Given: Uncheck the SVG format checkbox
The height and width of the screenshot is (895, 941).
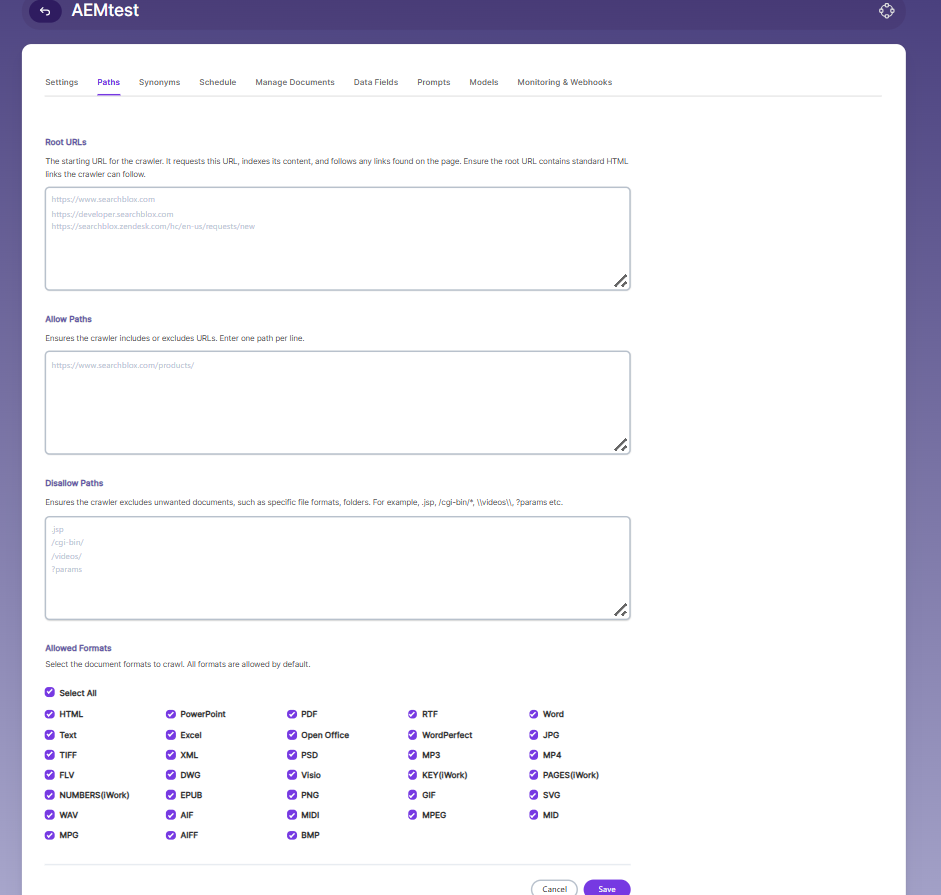Looking at the screenshot, I should pyautogui.click(x=534, y=795).
